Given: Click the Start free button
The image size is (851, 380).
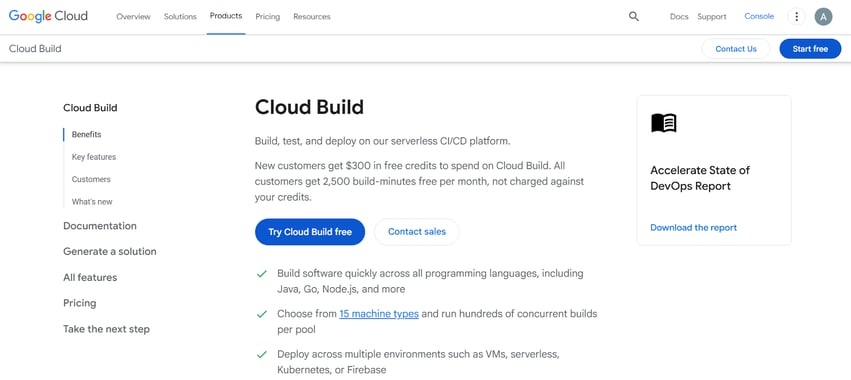Looking at the screenshot, I should [x=810, y=49].
